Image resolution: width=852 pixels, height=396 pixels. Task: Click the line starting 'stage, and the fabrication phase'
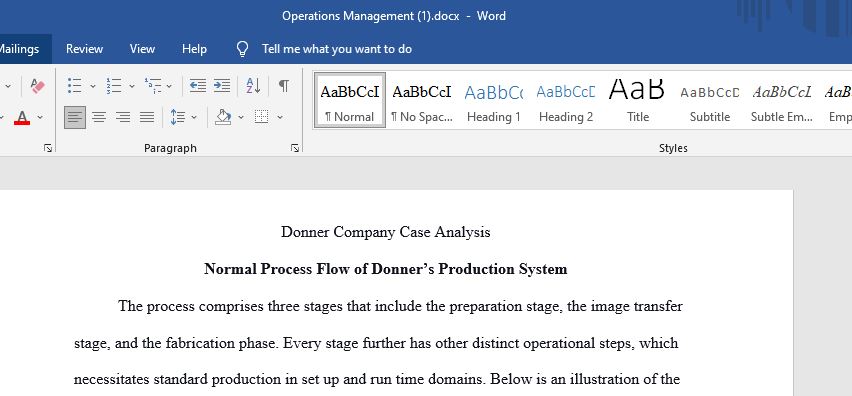376,343
